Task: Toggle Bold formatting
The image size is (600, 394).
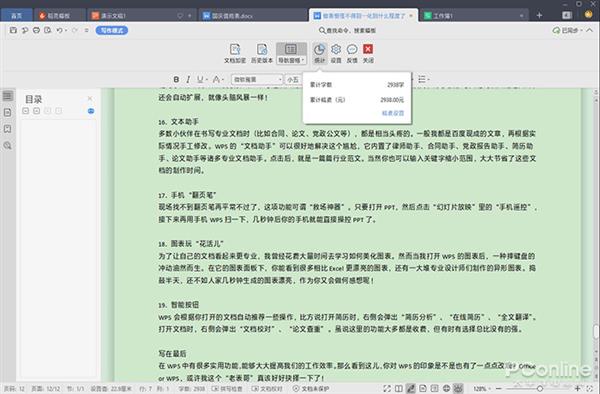Action: coord(176,79)
